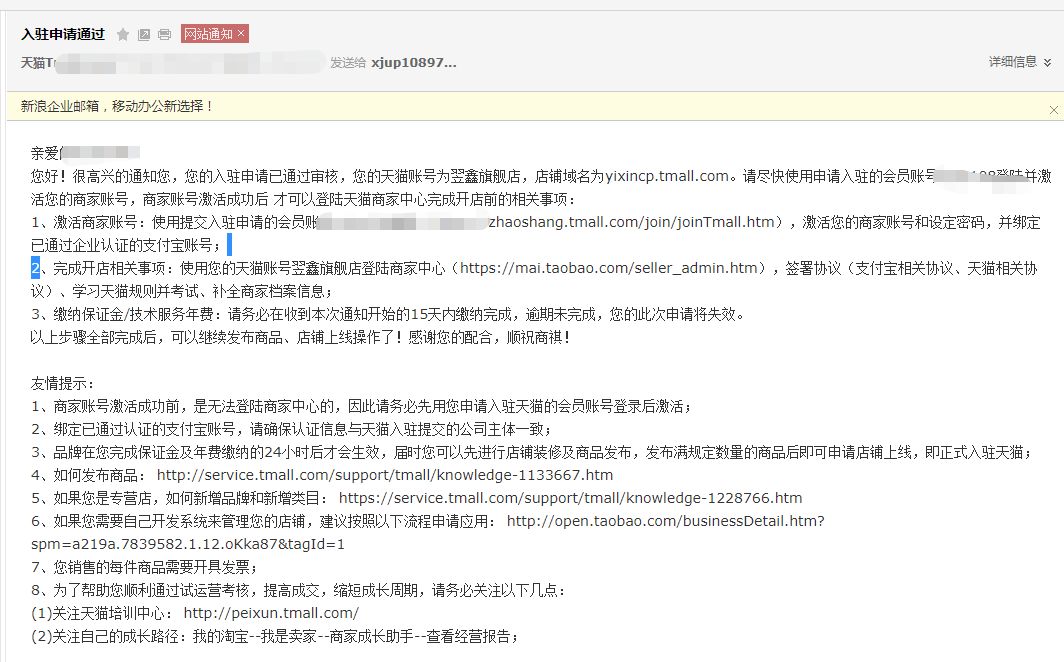Viewport: 1064px width, 662px height.
Task: Open the peixun.tmall.com training link
Action: pos(271,614)
